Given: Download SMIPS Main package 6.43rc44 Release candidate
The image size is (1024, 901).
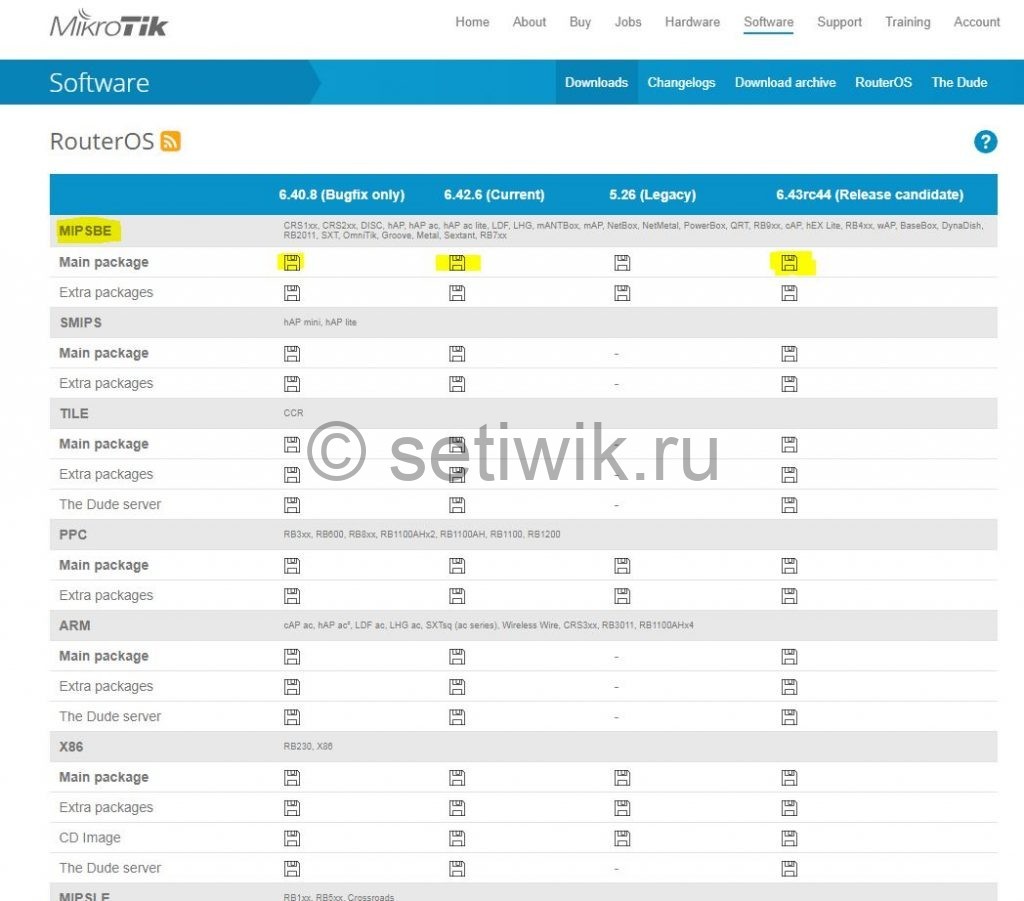Looking at the screenshot, I should tap(790, 354).
